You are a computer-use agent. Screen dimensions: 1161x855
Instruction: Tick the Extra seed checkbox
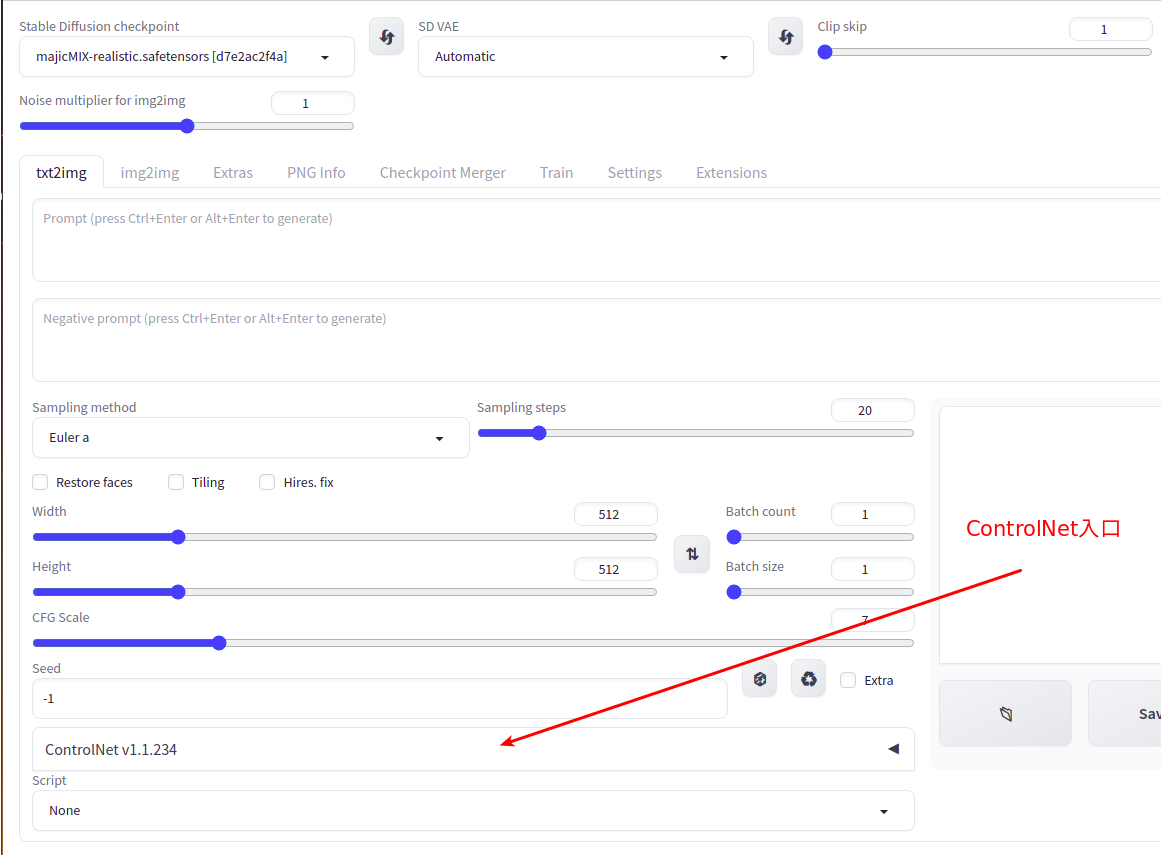[849, 680]
